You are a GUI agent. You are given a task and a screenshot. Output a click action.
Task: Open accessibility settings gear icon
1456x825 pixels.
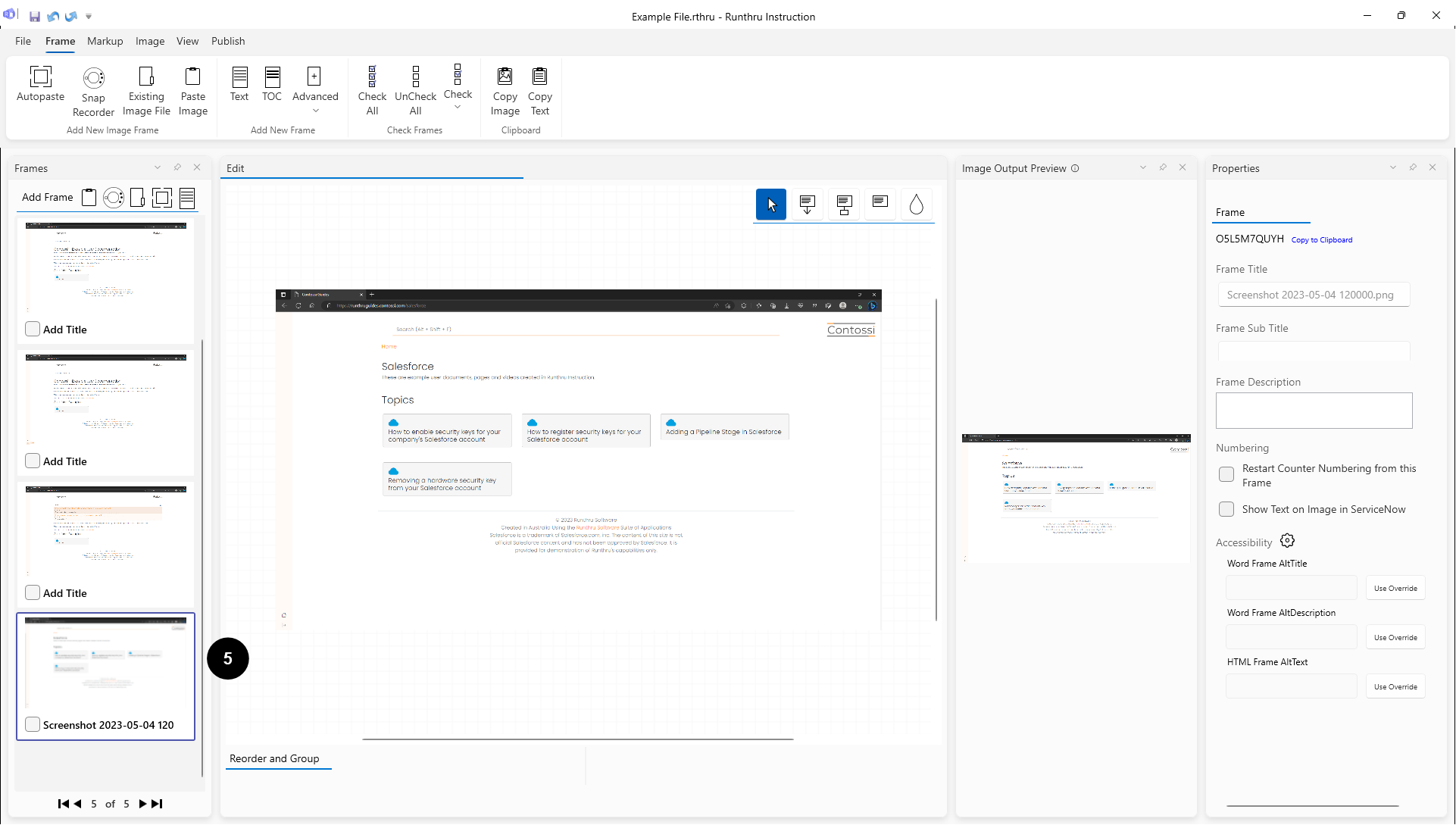tap(1287, 541)
